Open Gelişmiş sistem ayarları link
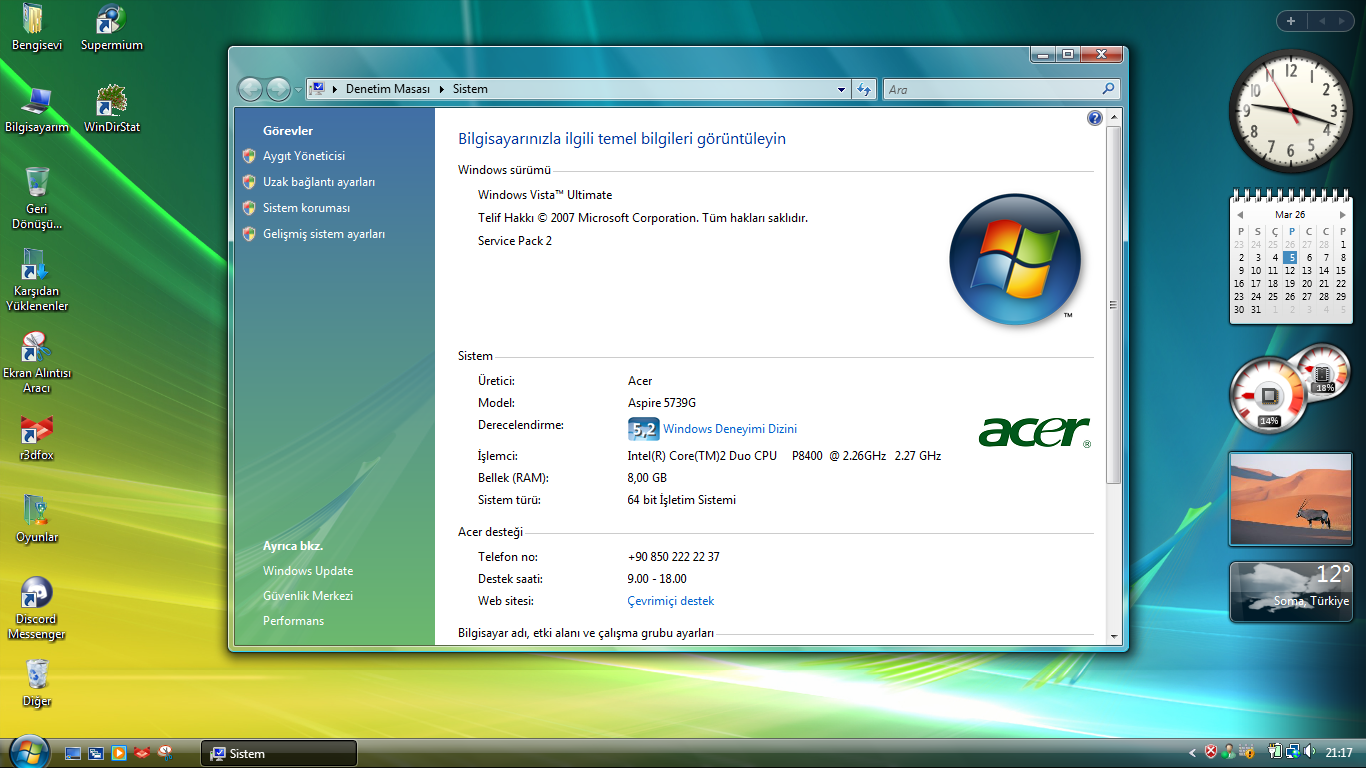Screen dimensions: 1366x768 [x=324, y=234]
